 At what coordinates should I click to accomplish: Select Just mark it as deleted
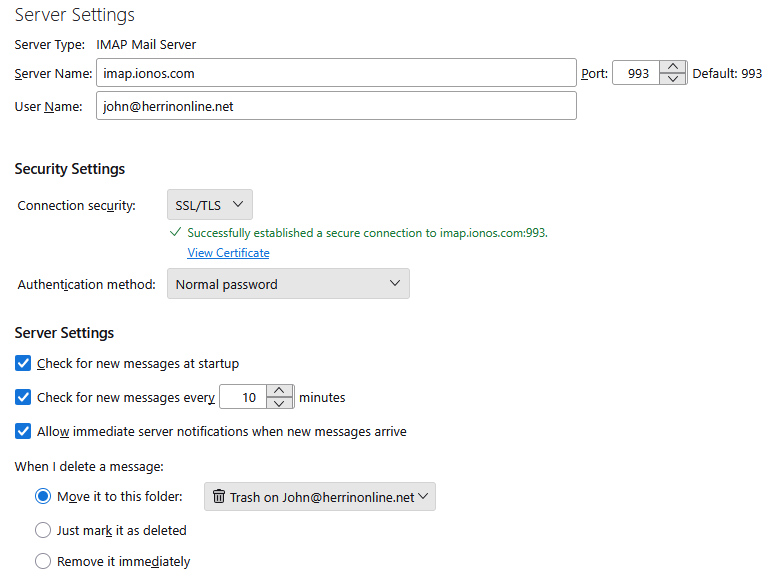(x=43, y=530)
